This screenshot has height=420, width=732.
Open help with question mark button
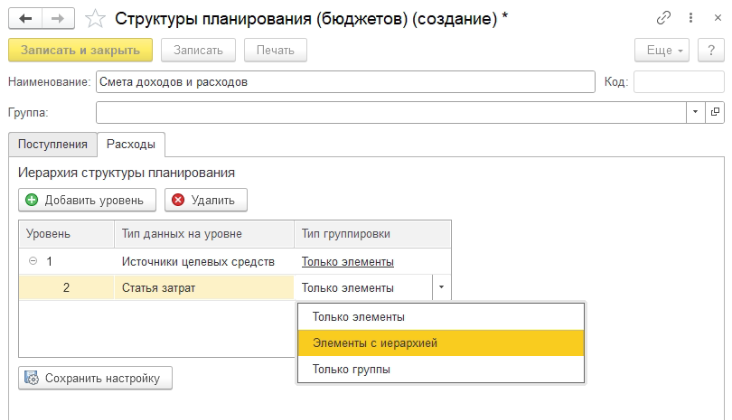pos(710,50)
